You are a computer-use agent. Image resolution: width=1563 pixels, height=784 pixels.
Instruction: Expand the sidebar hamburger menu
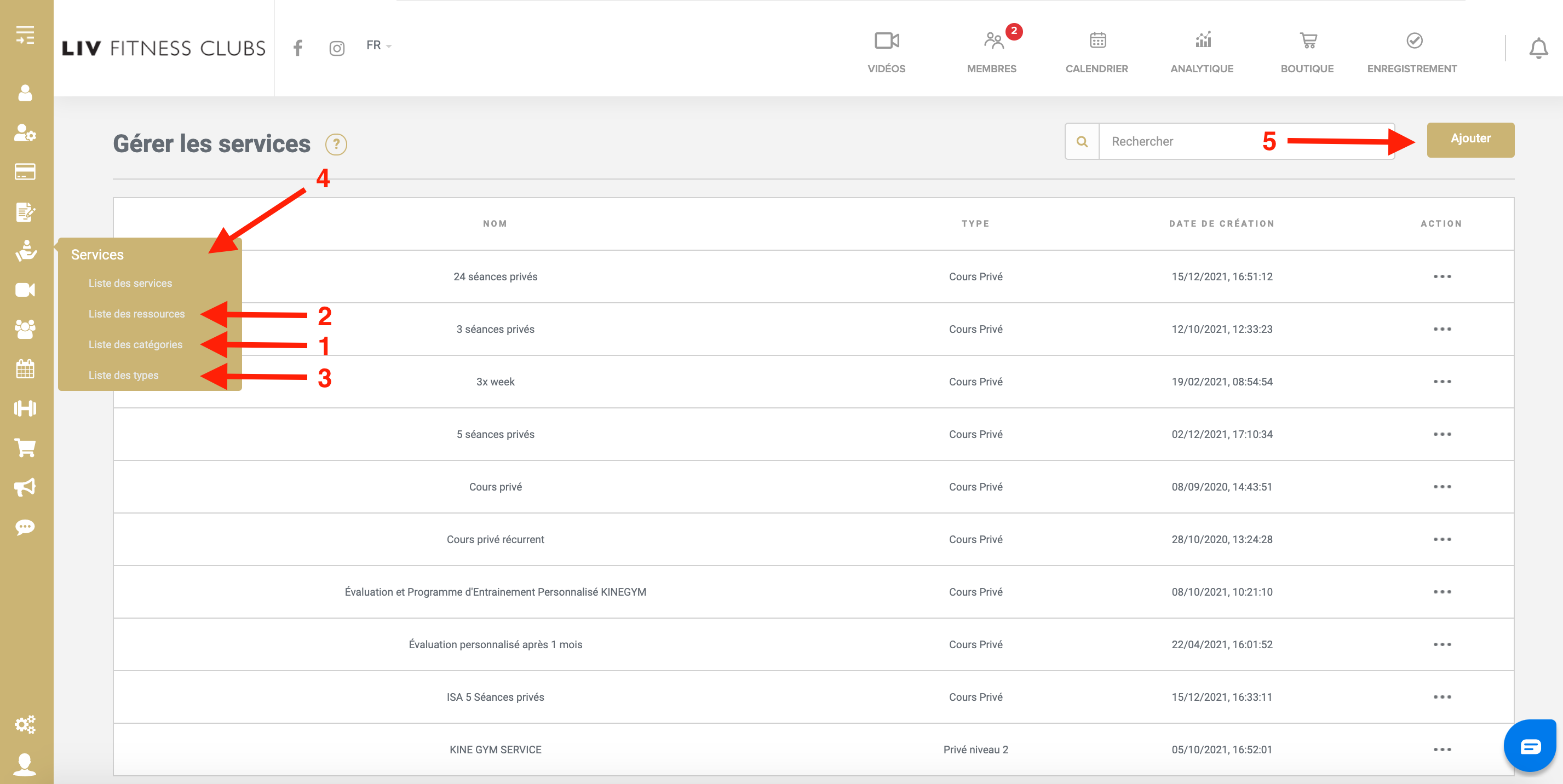[25, 35]
